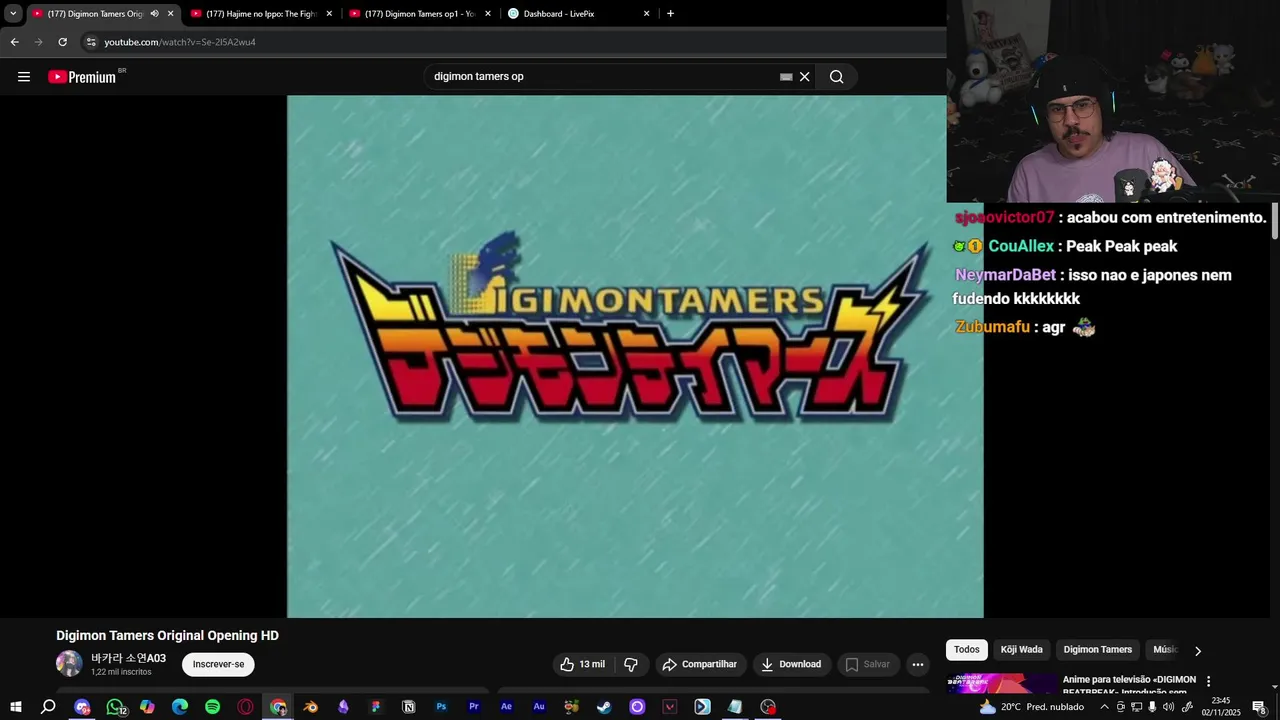
Task: Select the Todos filter chip
Action: click(967, 650)
